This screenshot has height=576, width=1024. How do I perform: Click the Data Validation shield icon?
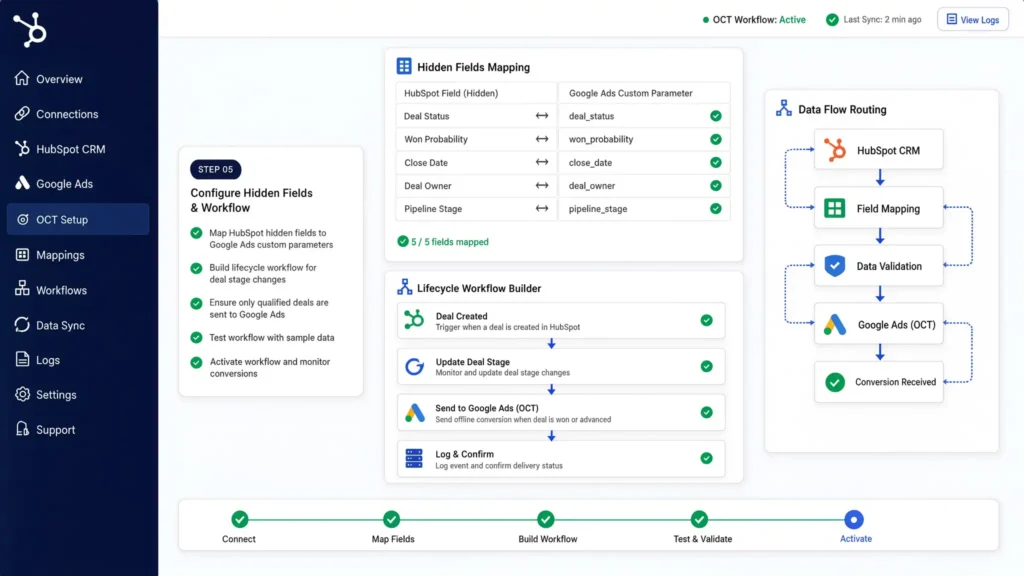tap(835, 266)
